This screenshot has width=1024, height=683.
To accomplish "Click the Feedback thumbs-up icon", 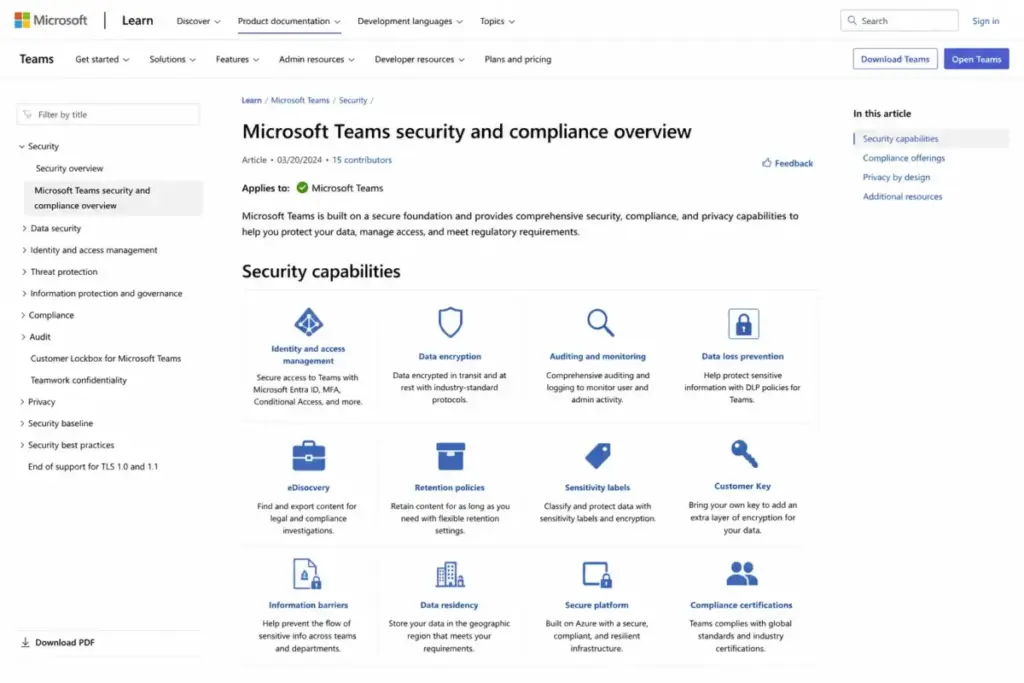I will pos(767,163).
